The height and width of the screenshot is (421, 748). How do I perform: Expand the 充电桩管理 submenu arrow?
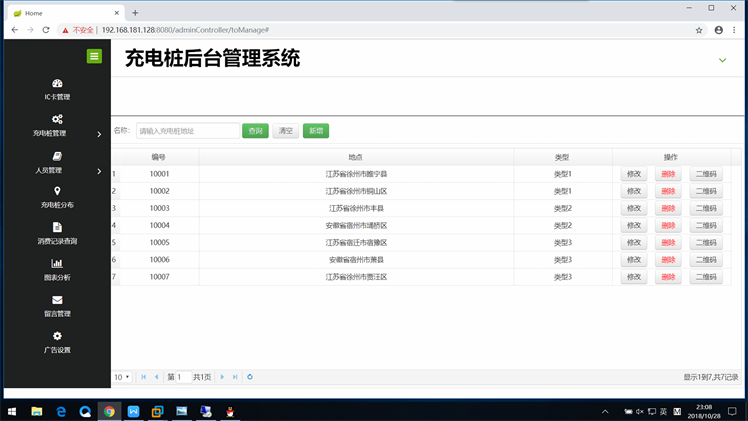coord(99,134)
